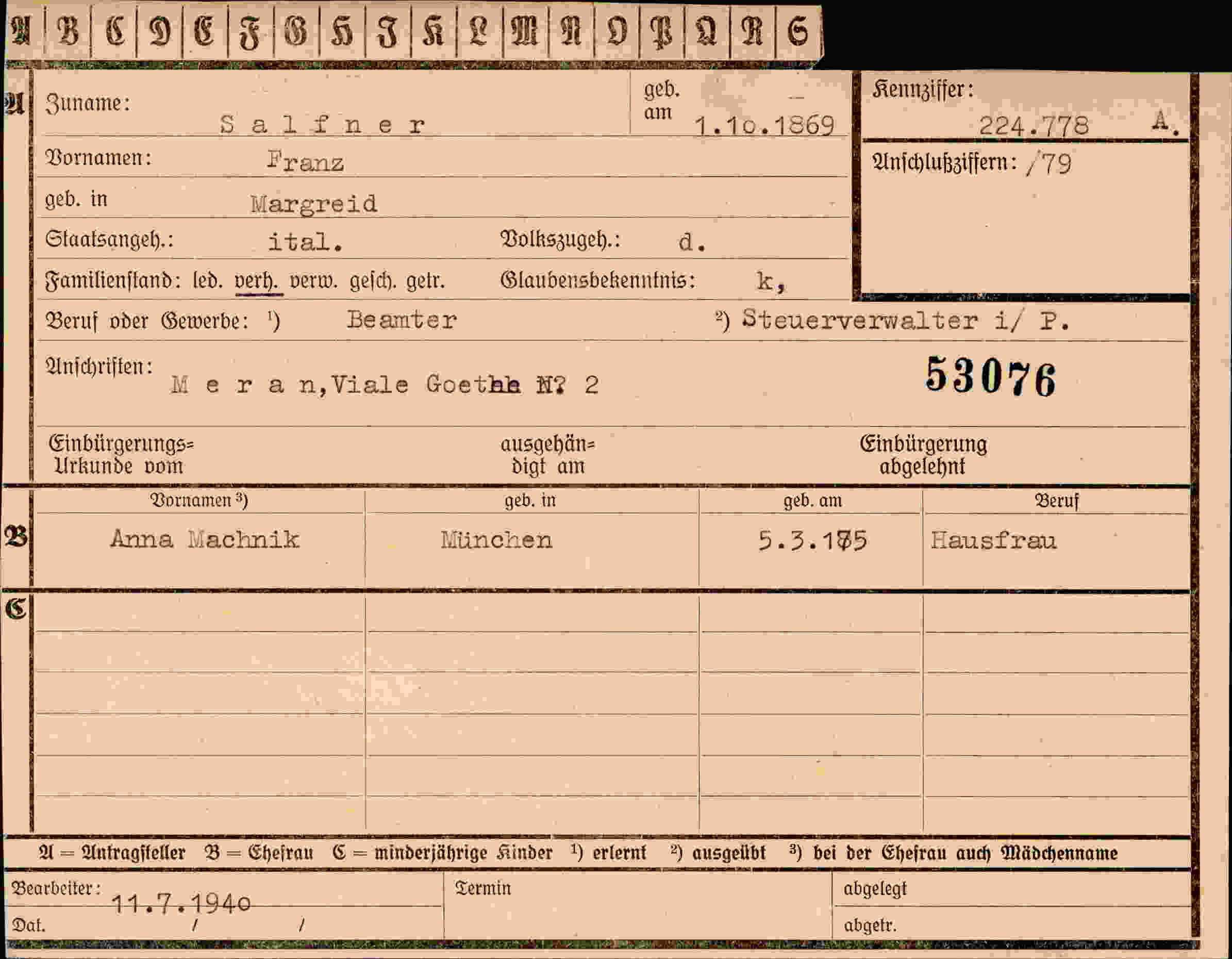
Task: Click the 'Bearbeiter:' label
Action: [x=56, y=888]
